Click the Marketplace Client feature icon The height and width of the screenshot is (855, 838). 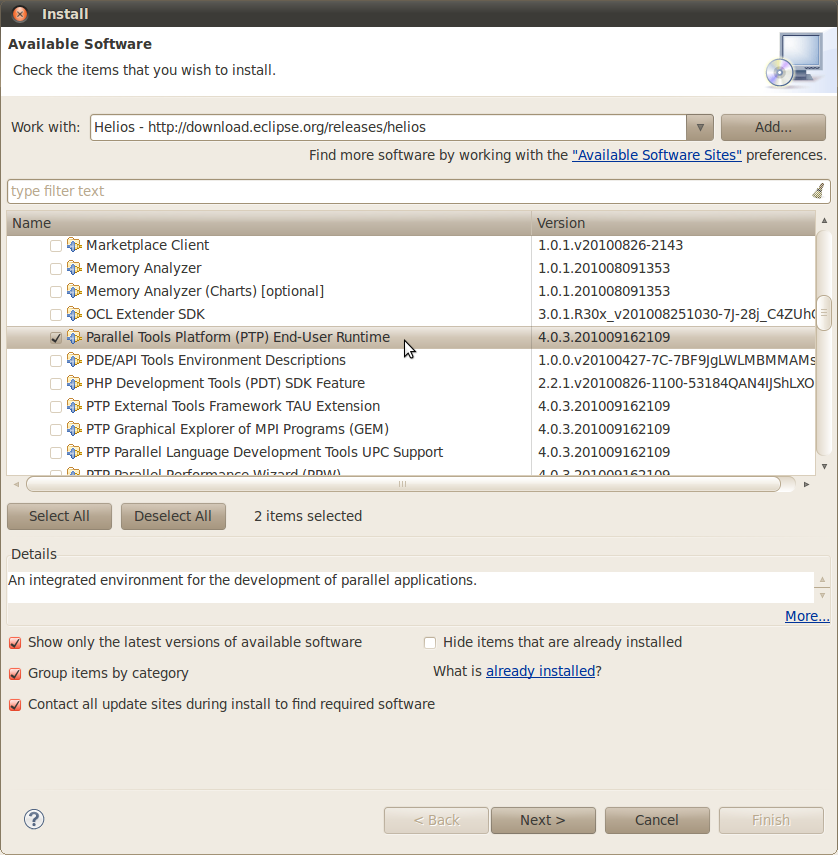(x=74, y=245)
